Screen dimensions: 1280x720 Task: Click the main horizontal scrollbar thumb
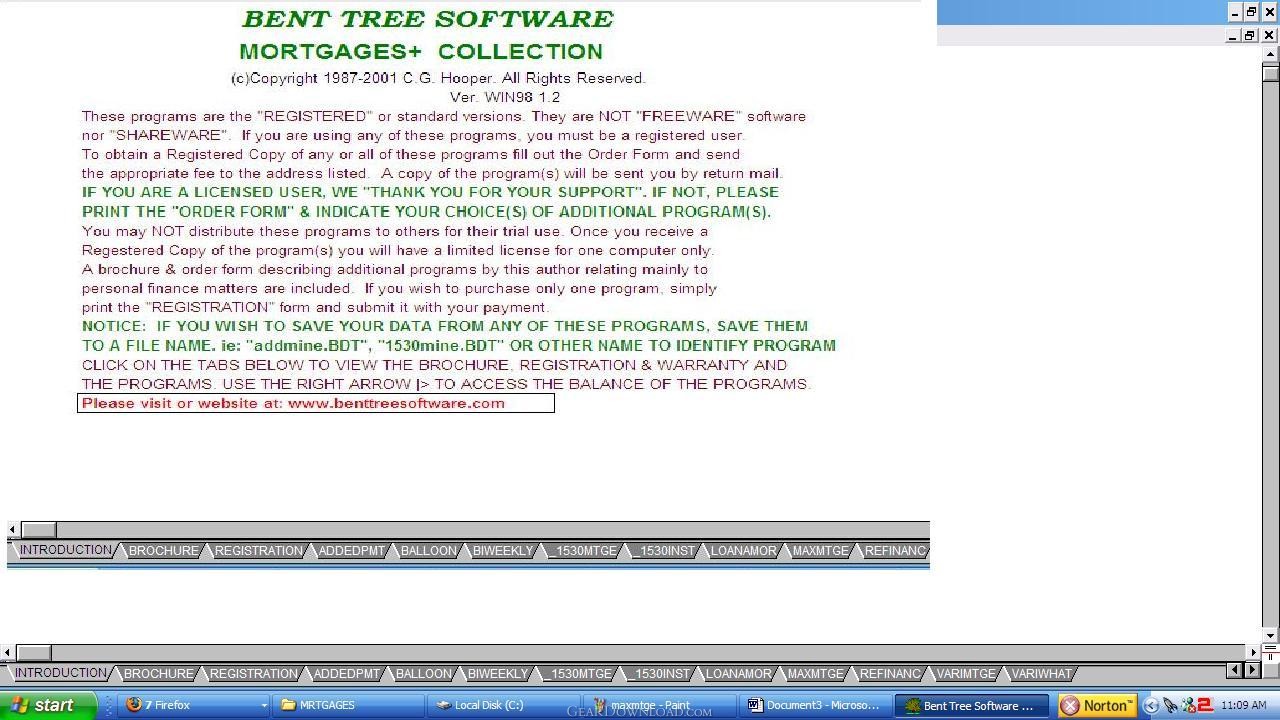point(33,652)
